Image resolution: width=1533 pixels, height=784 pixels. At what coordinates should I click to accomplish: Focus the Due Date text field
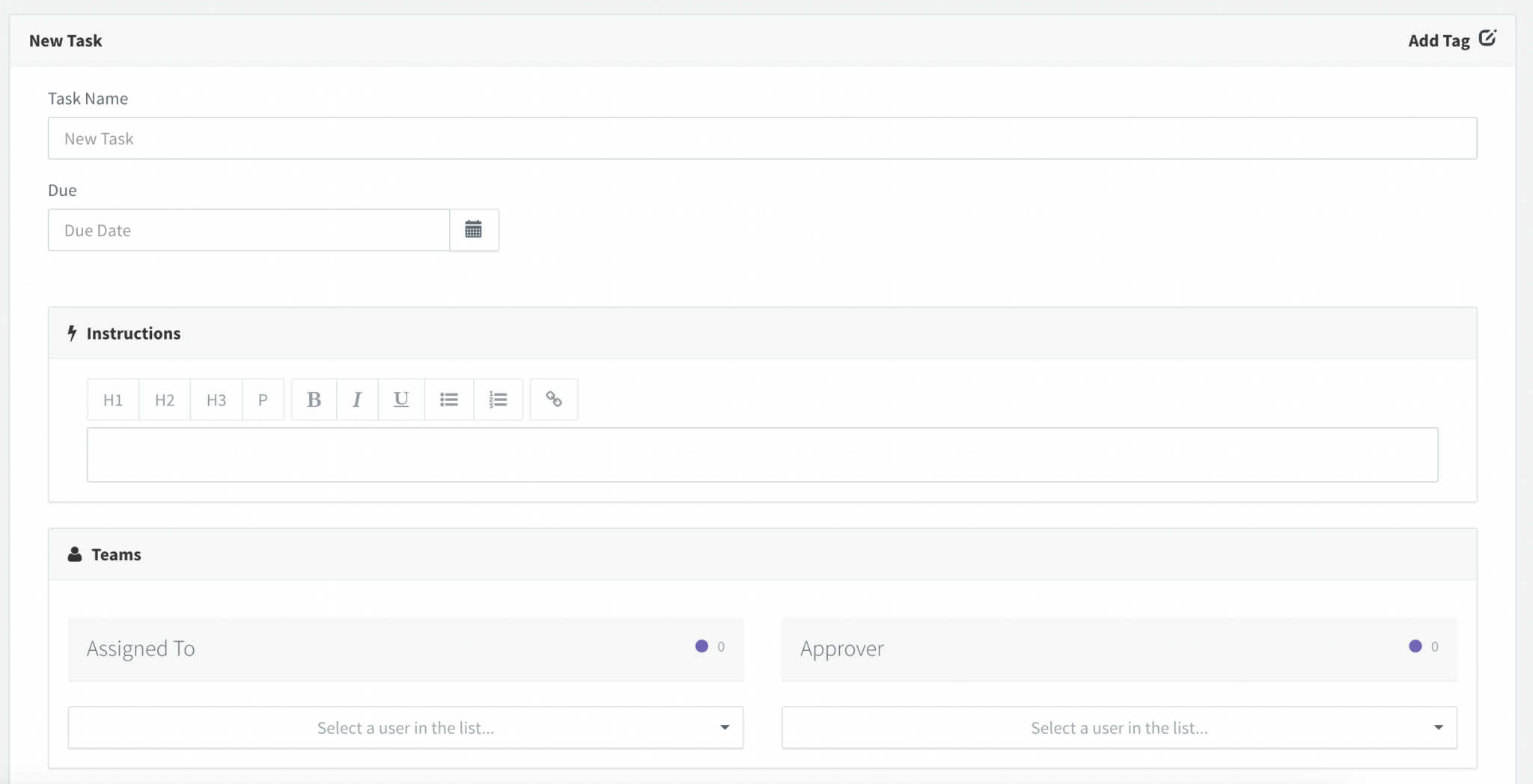[x=249, y=230]
